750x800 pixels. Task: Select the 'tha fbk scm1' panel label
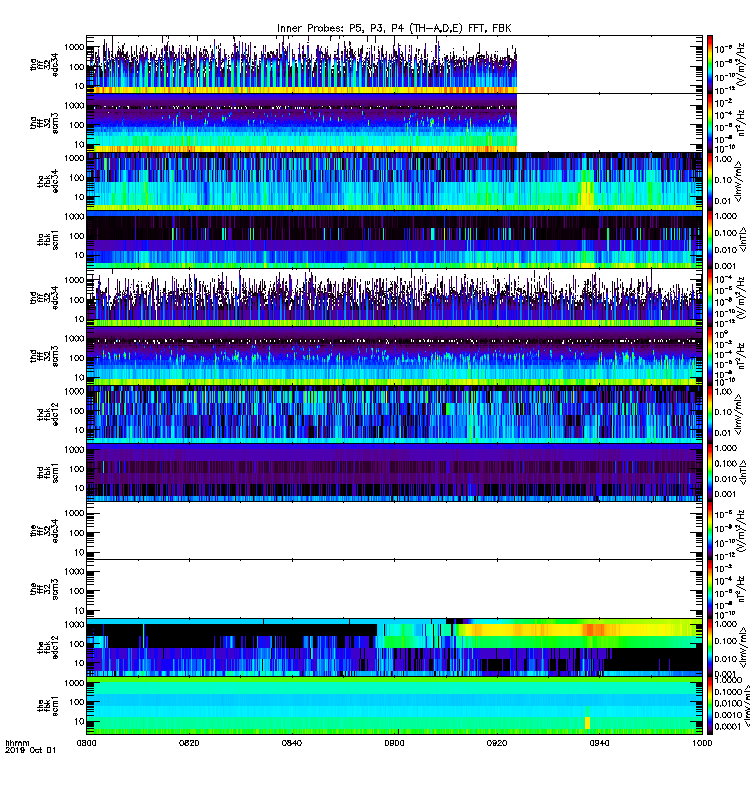48,240
